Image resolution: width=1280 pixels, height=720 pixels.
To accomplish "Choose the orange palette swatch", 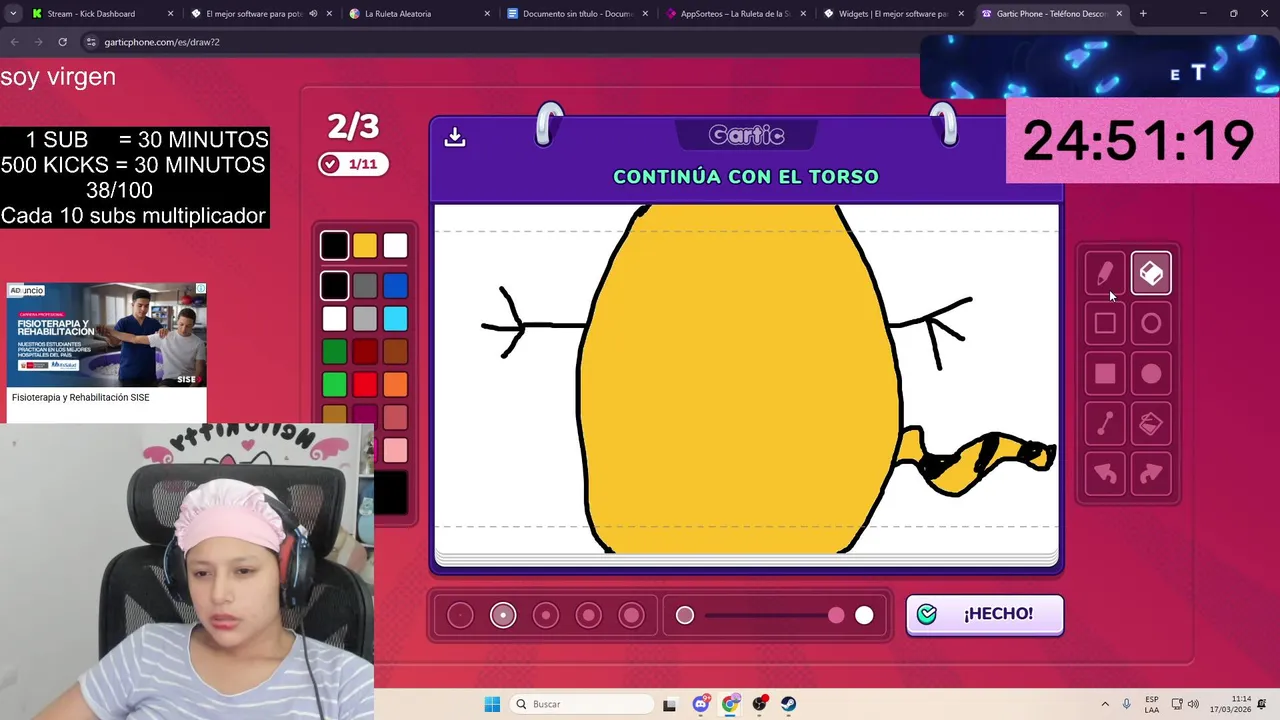I will [x=396, y=384].
